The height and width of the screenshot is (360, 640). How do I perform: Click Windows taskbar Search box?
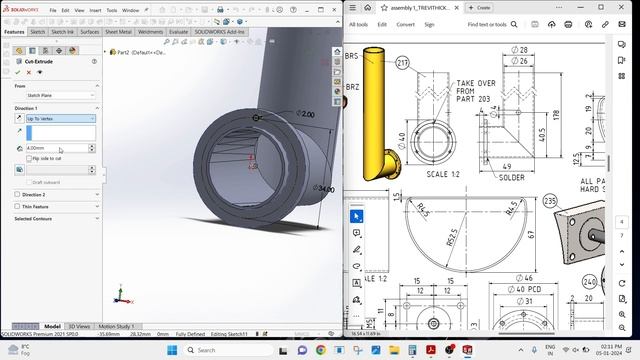(x=229, y=350)
